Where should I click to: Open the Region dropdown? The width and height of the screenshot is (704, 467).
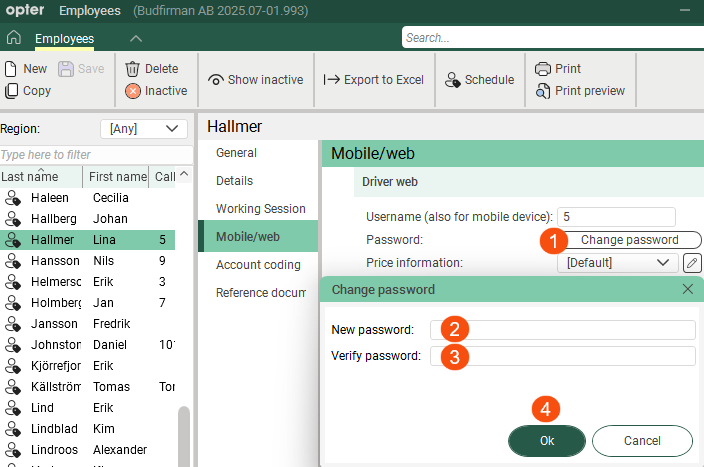144,128
